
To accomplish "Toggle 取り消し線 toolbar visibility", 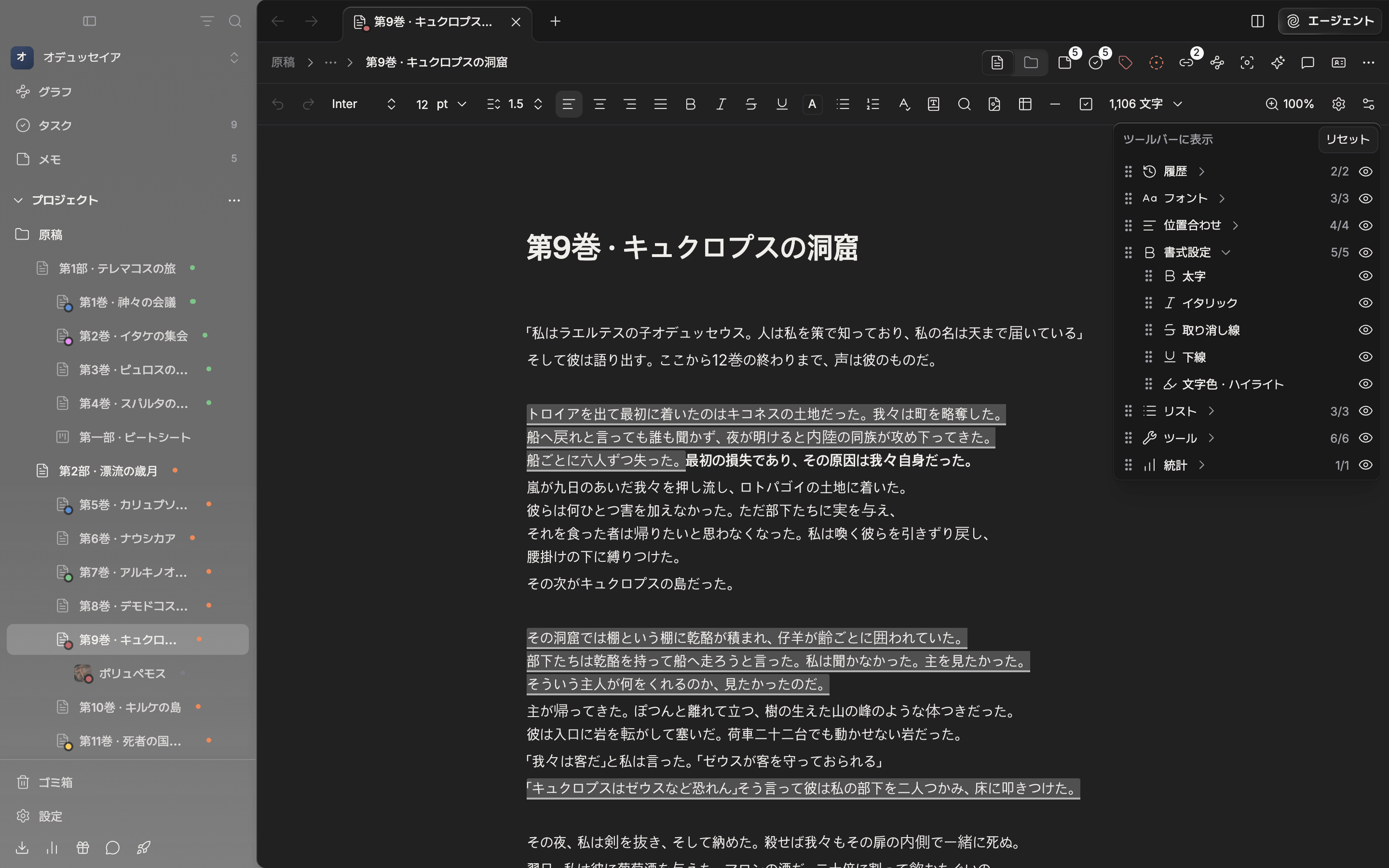I will pos(1365,329).
